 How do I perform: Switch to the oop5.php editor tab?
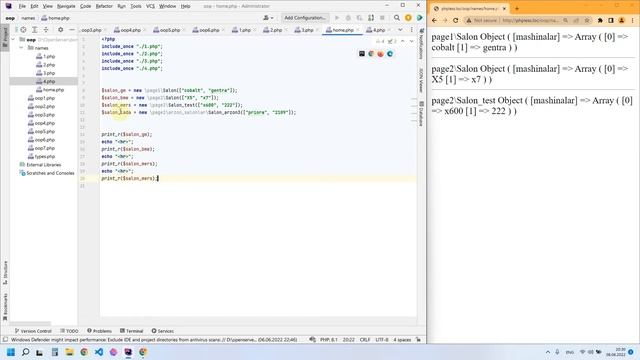pyautogui.click(x=169, y=30)
